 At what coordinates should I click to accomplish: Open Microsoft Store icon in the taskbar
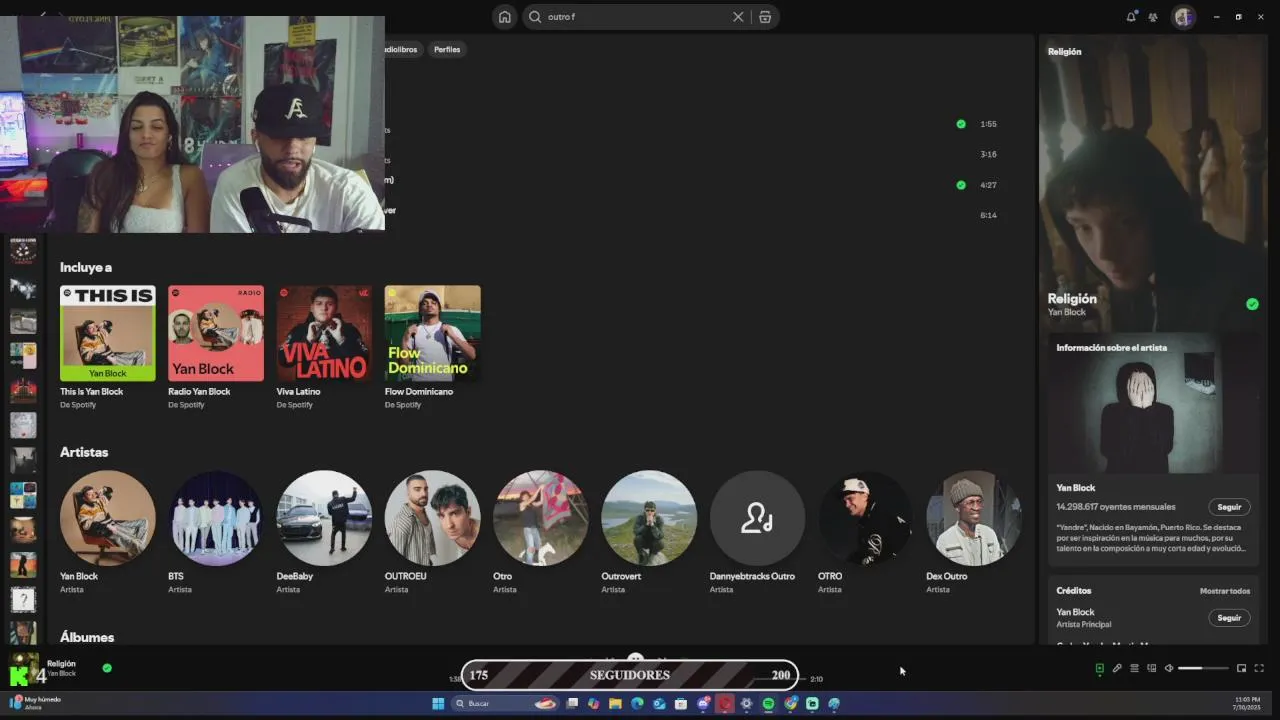[x=681, y=703]
